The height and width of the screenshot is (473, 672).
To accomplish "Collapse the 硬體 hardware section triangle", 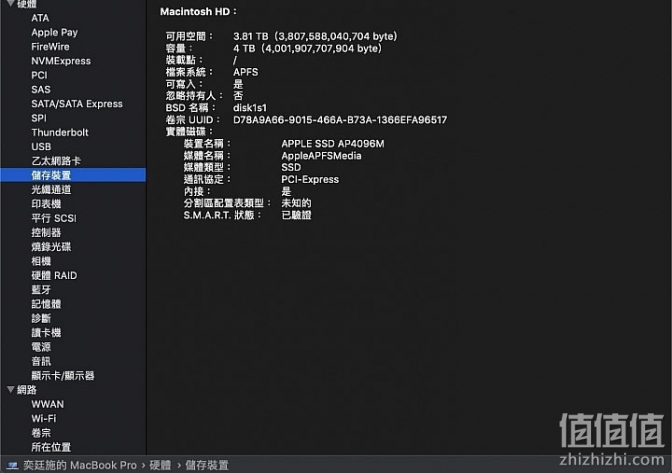I will click(11, 3).
